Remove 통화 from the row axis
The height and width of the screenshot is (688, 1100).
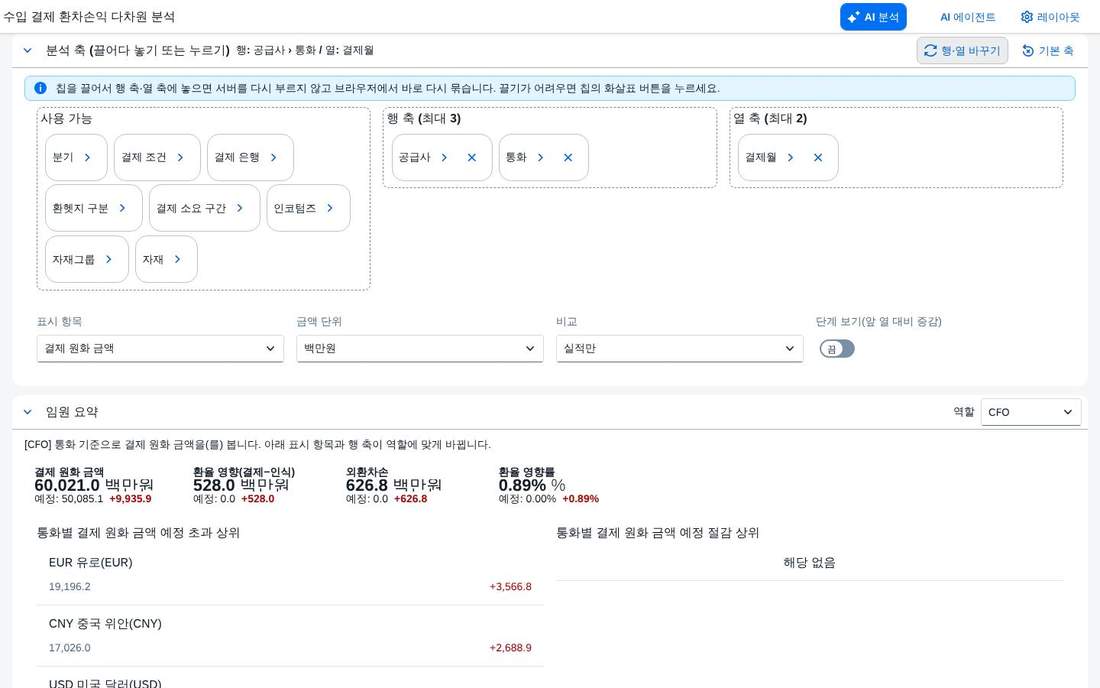pyautogui.click(x=568, y=158)
